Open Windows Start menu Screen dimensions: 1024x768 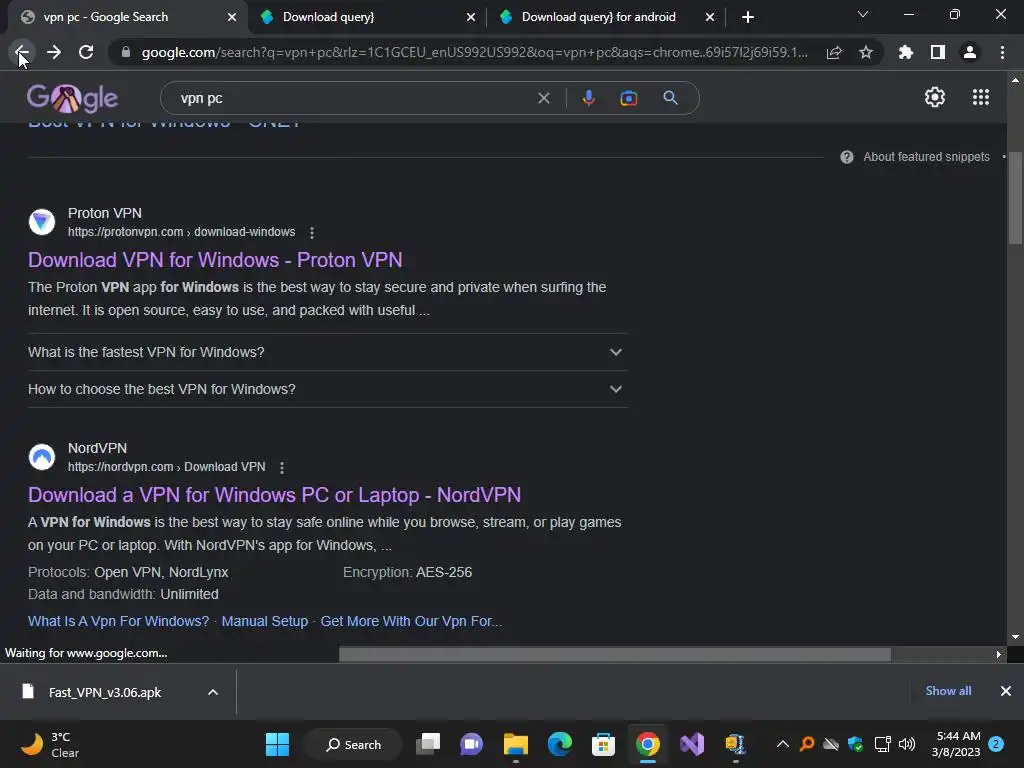click(278, 744)
